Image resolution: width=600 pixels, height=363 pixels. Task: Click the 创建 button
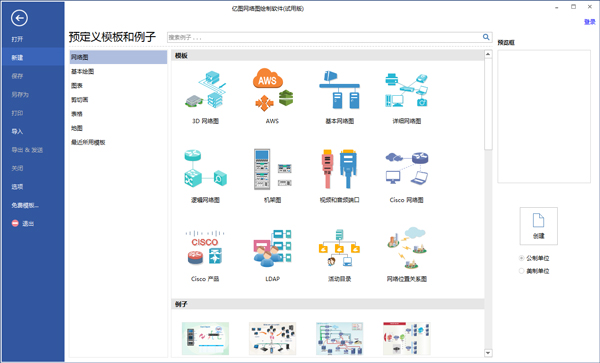click(x=538, y=226)
